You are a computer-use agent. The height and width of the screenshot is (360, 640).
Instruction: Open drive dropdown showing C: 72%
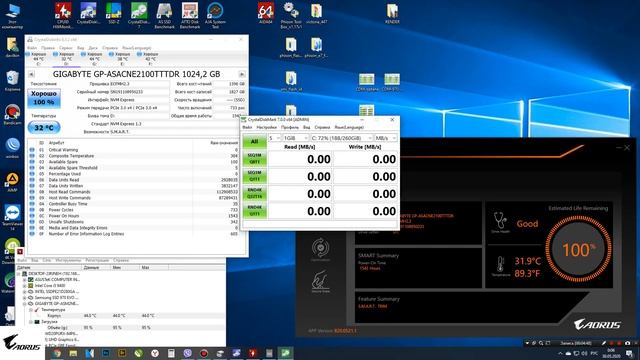point(341,138)
